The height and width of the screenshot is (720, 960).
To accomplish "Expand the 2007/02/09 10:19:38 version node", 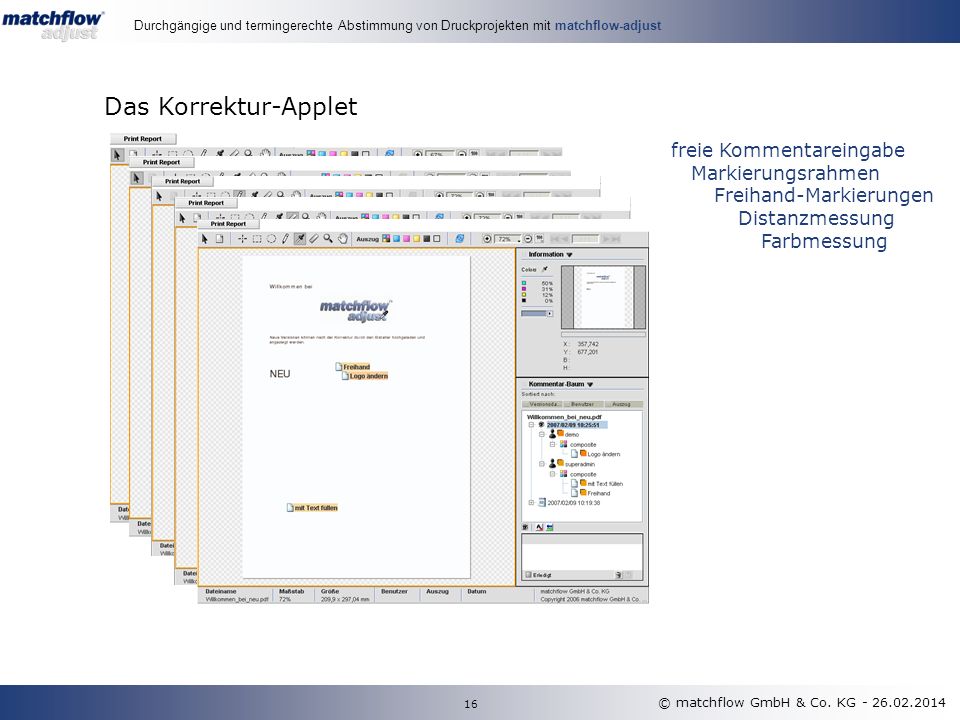I will click(x=531, y=503).
